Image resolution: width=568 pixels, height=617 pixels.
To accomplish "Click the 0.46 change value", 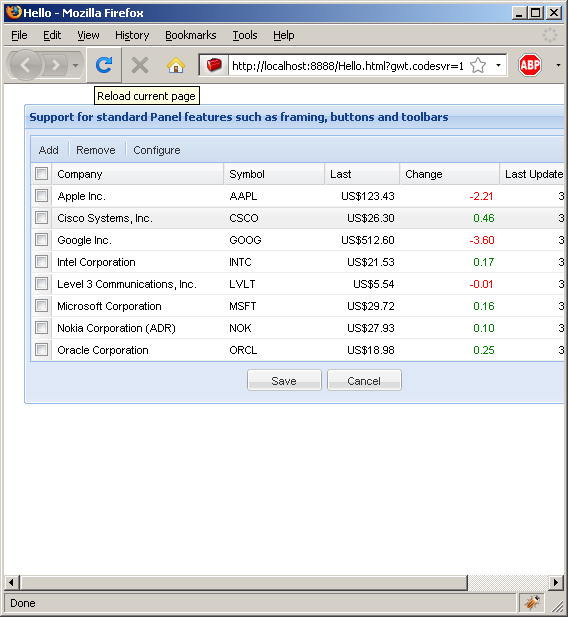I will point(484,218).
